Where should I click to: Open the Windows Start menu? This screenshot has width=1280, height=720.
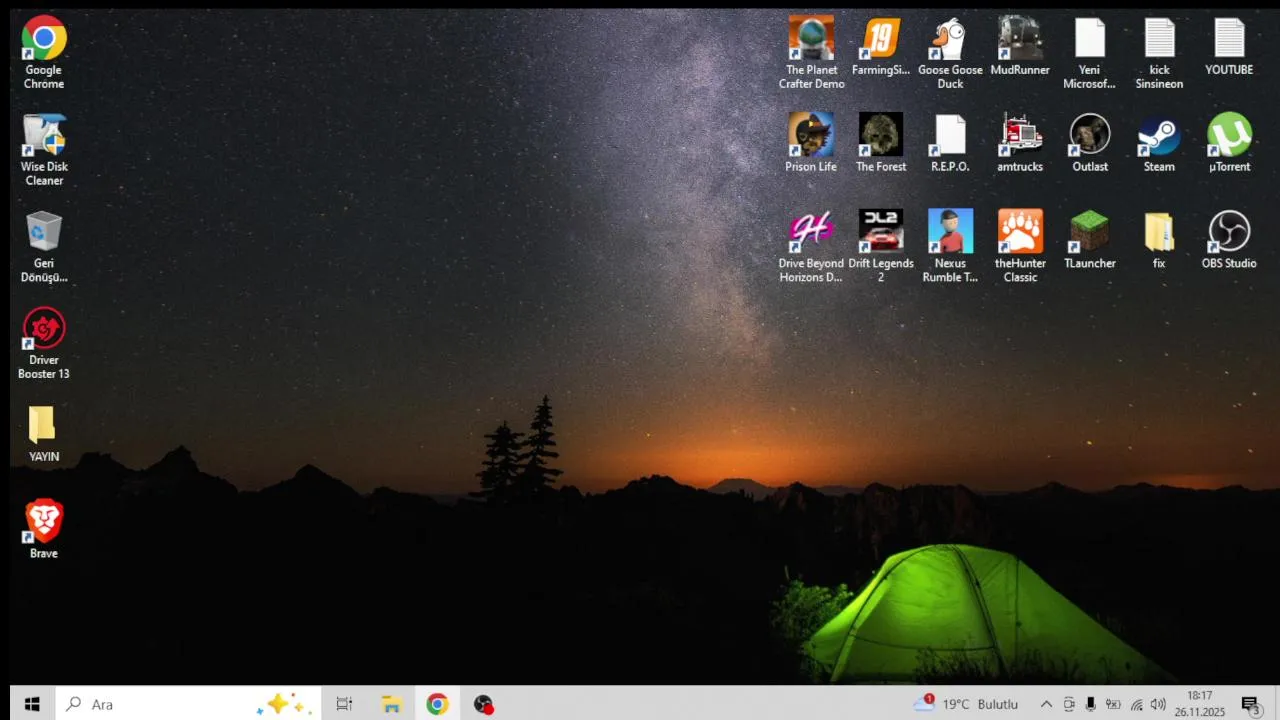(32, 704)
